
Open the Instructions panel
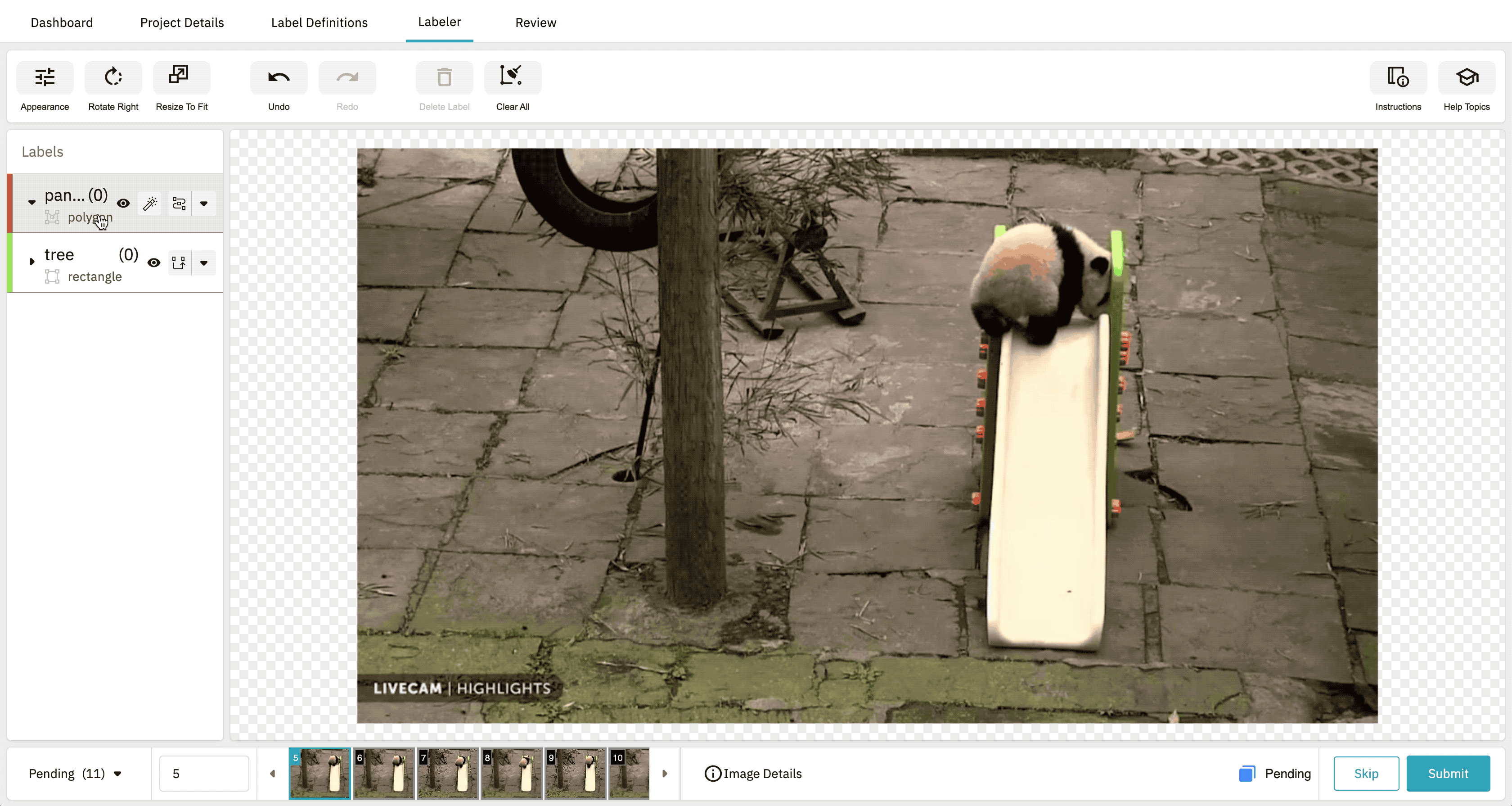[x=1398, y=77]
